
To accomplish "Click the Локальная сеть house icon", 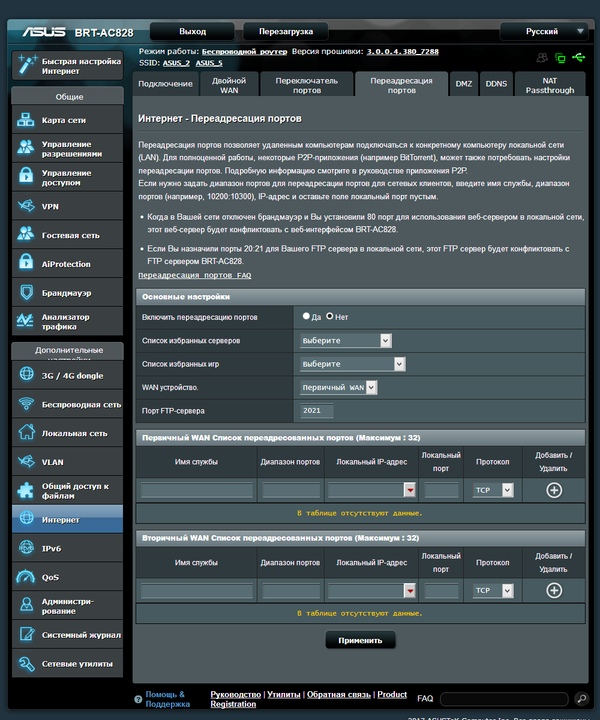I will click(x=26, y=432).
